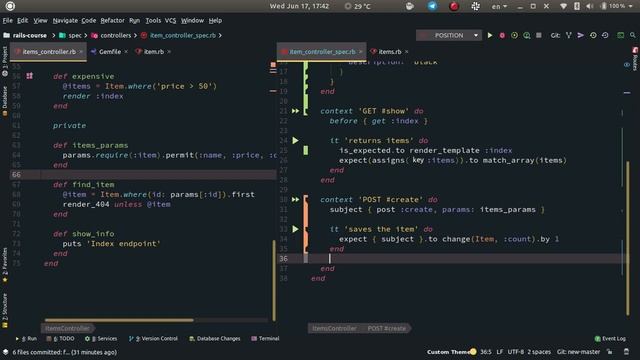Viewport: 640px width, 360px height.
Task: Change the LF line separator
Action: click(500, 352)
